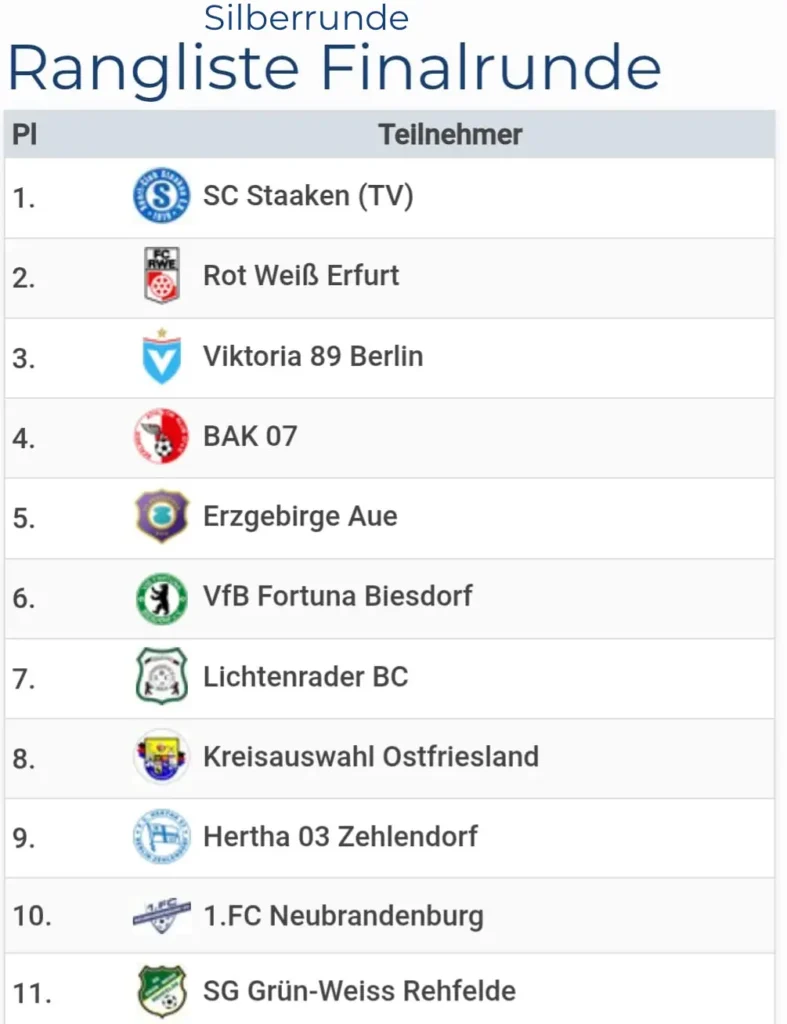The image size is (787, 1024).
Task: Select the Lichtenrader BC green crest
Action: point(161,676)
